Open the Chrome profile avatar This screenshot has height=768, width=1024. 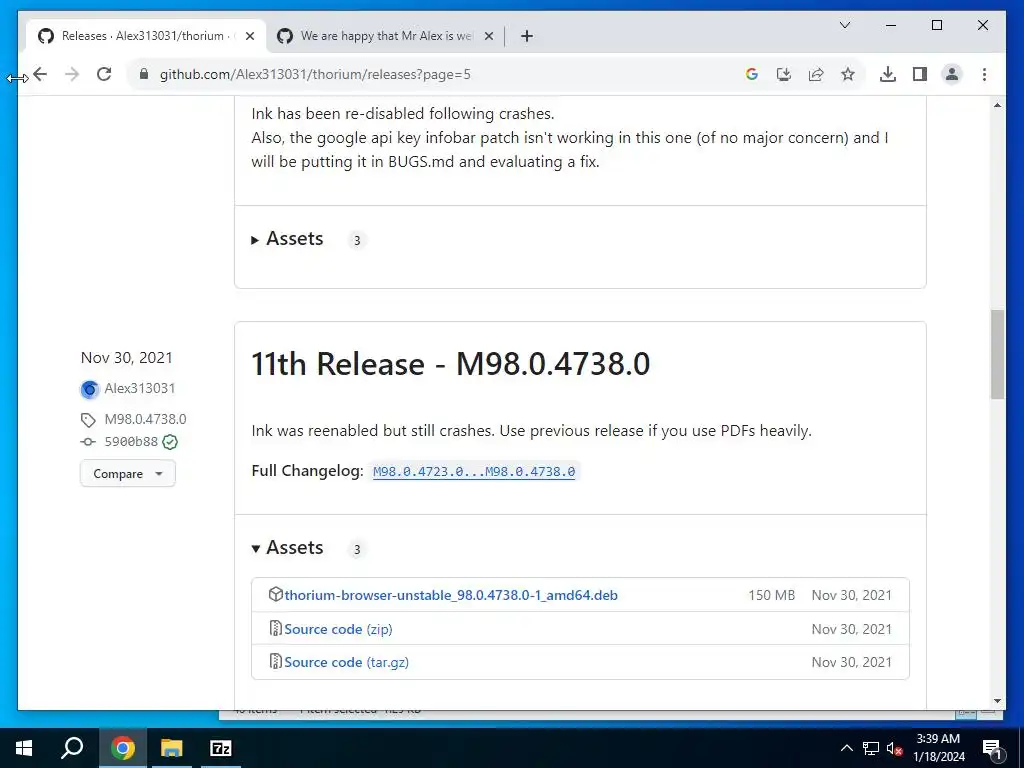952,74
